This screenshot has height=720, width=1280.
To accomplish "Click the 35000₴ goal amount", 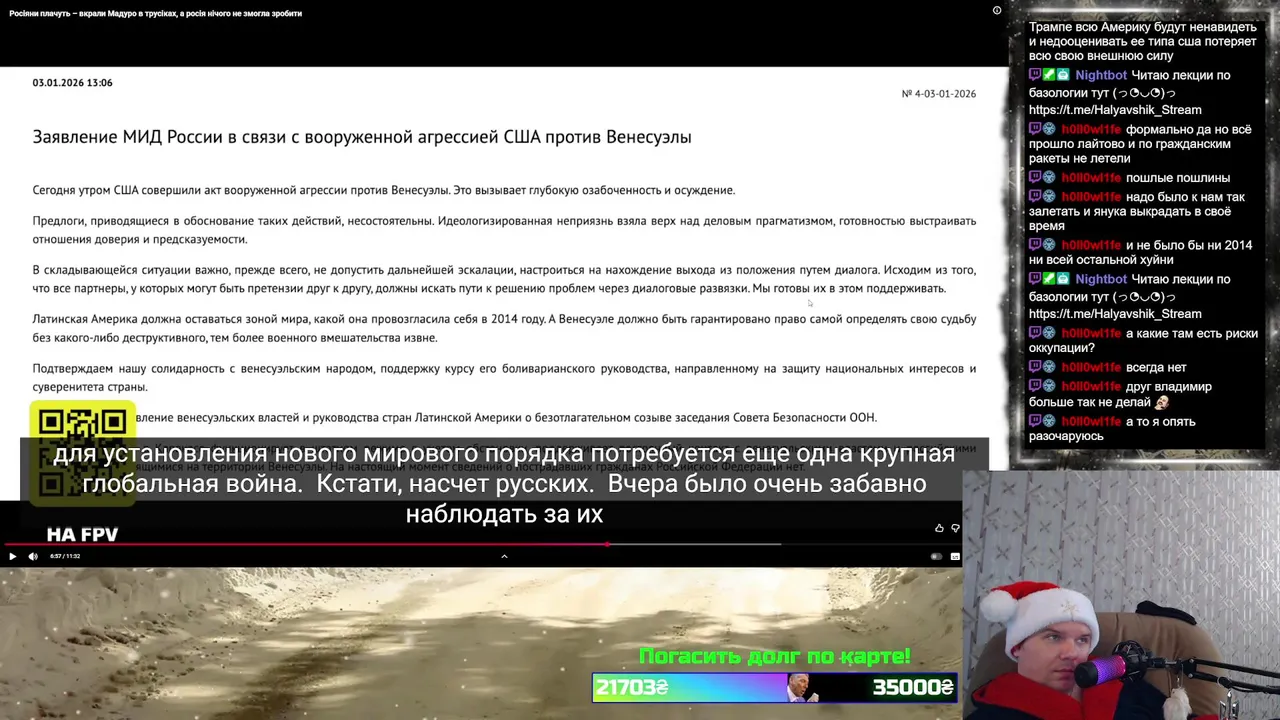I will [912, 687].
